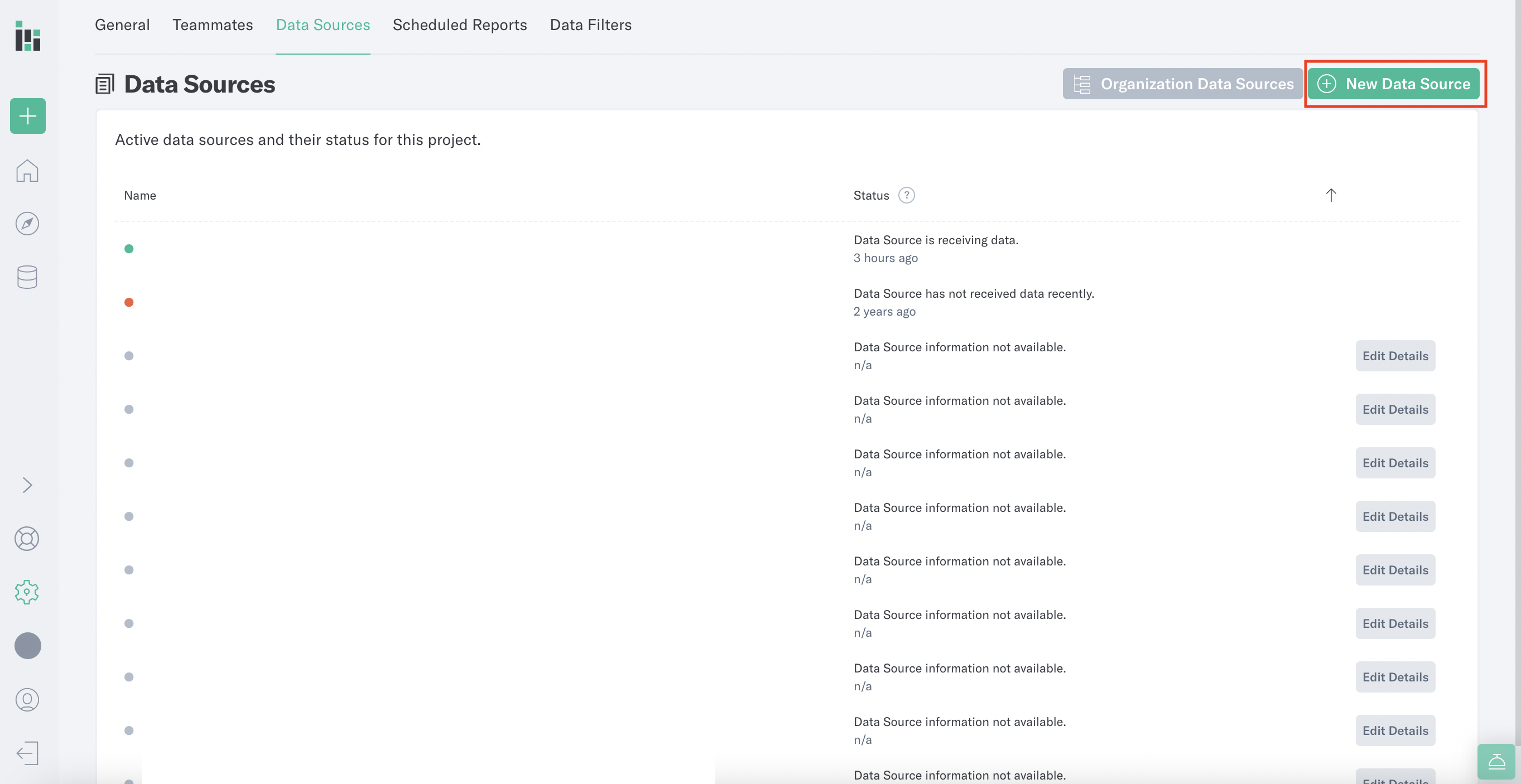Screen dimensions: 1521x784
Task: Switch to the General tab
Action: pyautogui.click(x=122, y=25)
